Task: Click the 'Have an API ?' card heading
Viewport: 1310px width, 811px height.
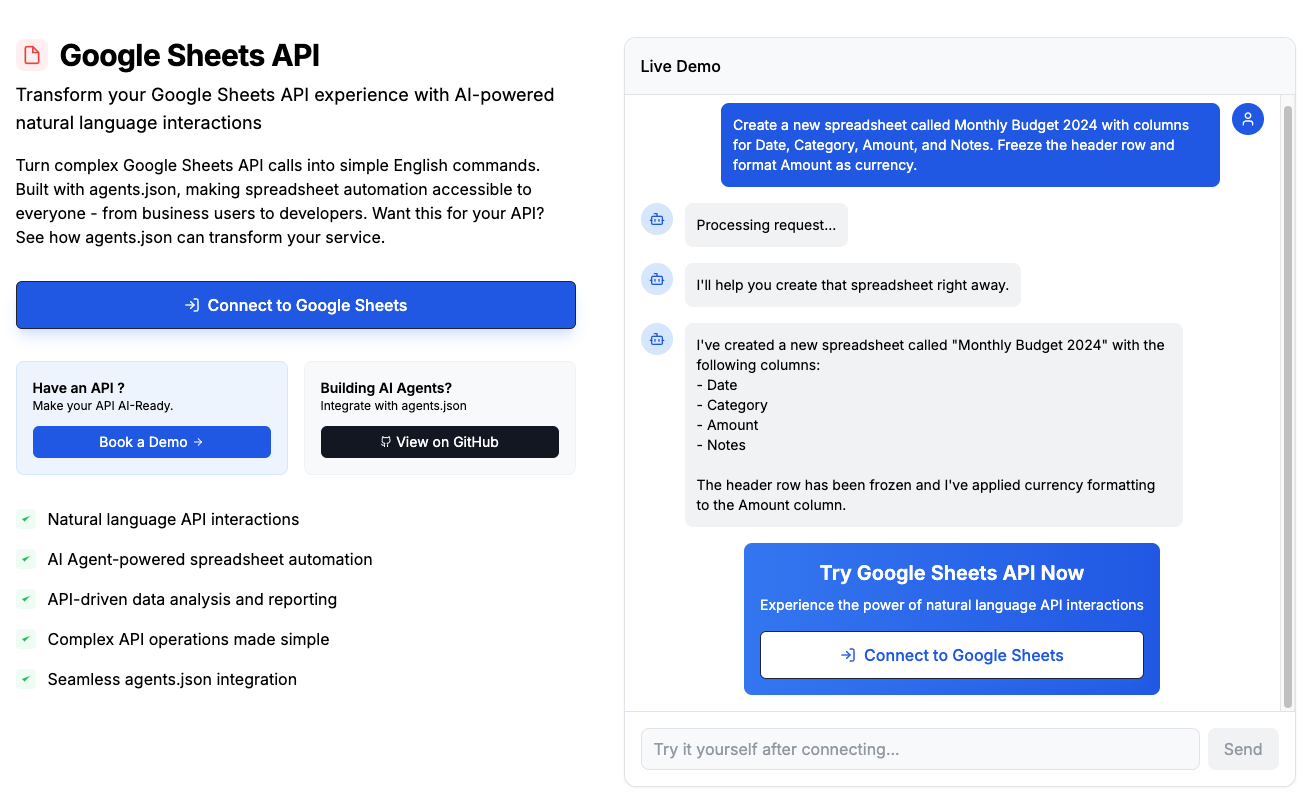Action: 79,388
